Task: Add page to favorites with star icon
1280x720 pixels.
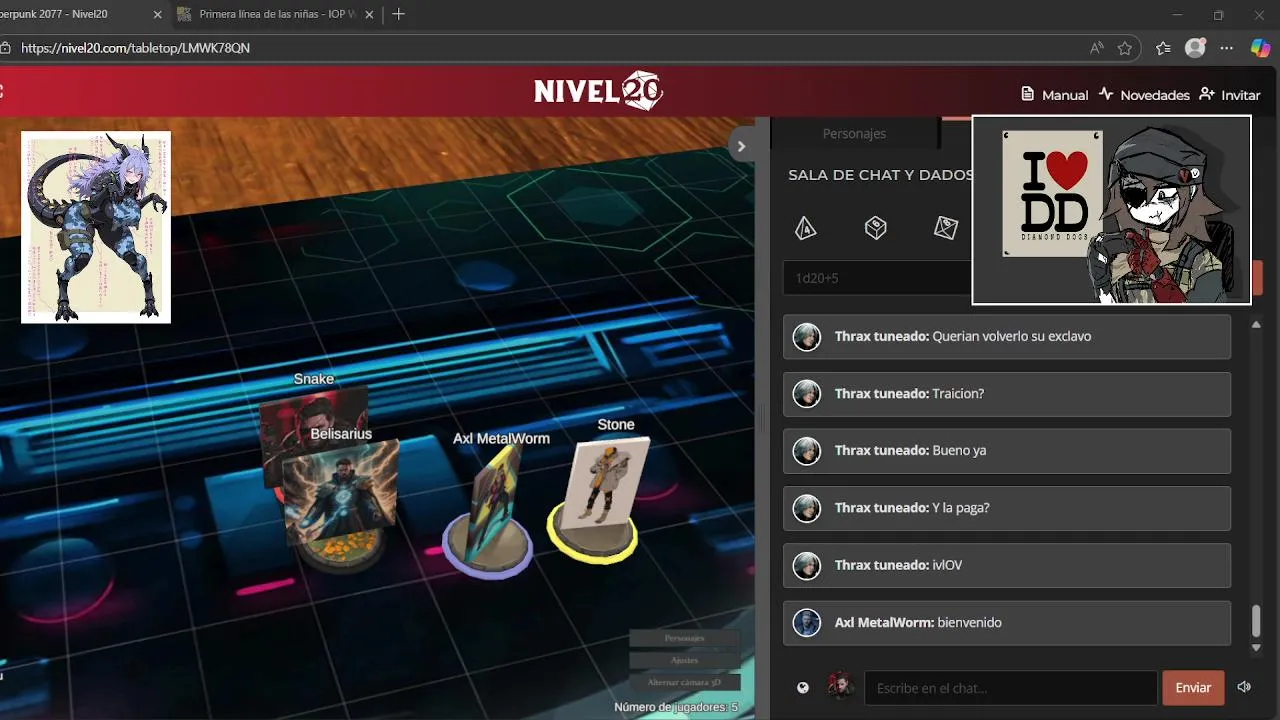Action: pyautogui.click(x=1125, y=48)
